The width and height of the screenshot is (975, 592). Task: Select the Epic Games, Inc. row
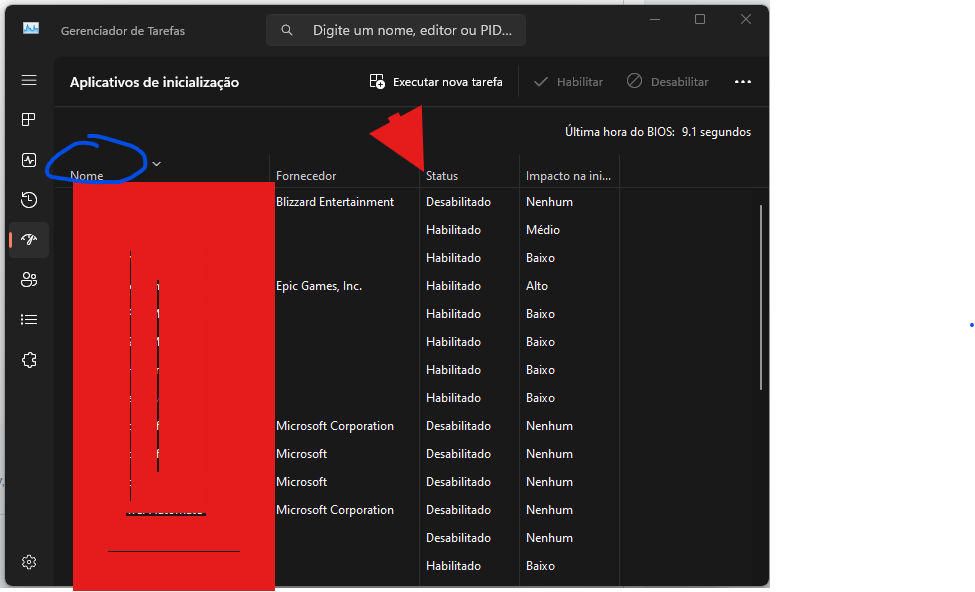(319, 286)
